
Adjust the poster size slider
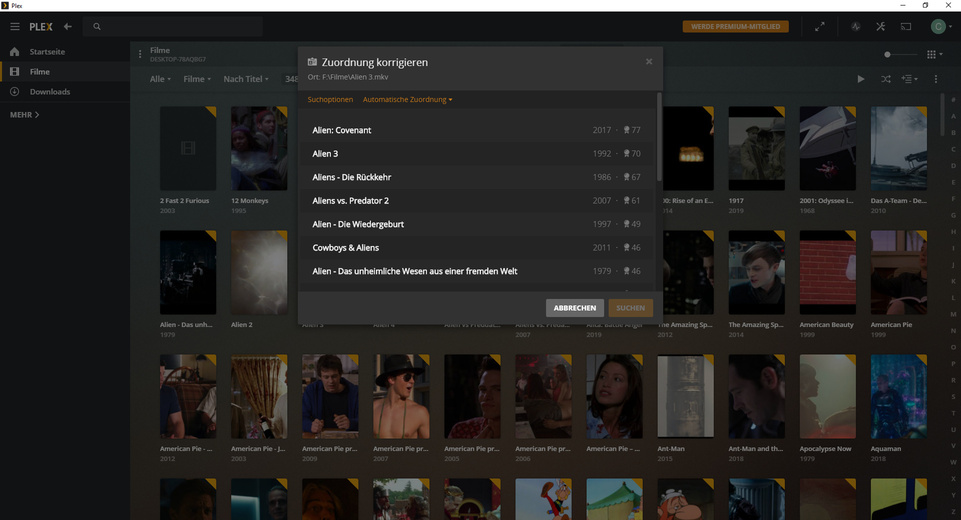(x=901, y=55)
